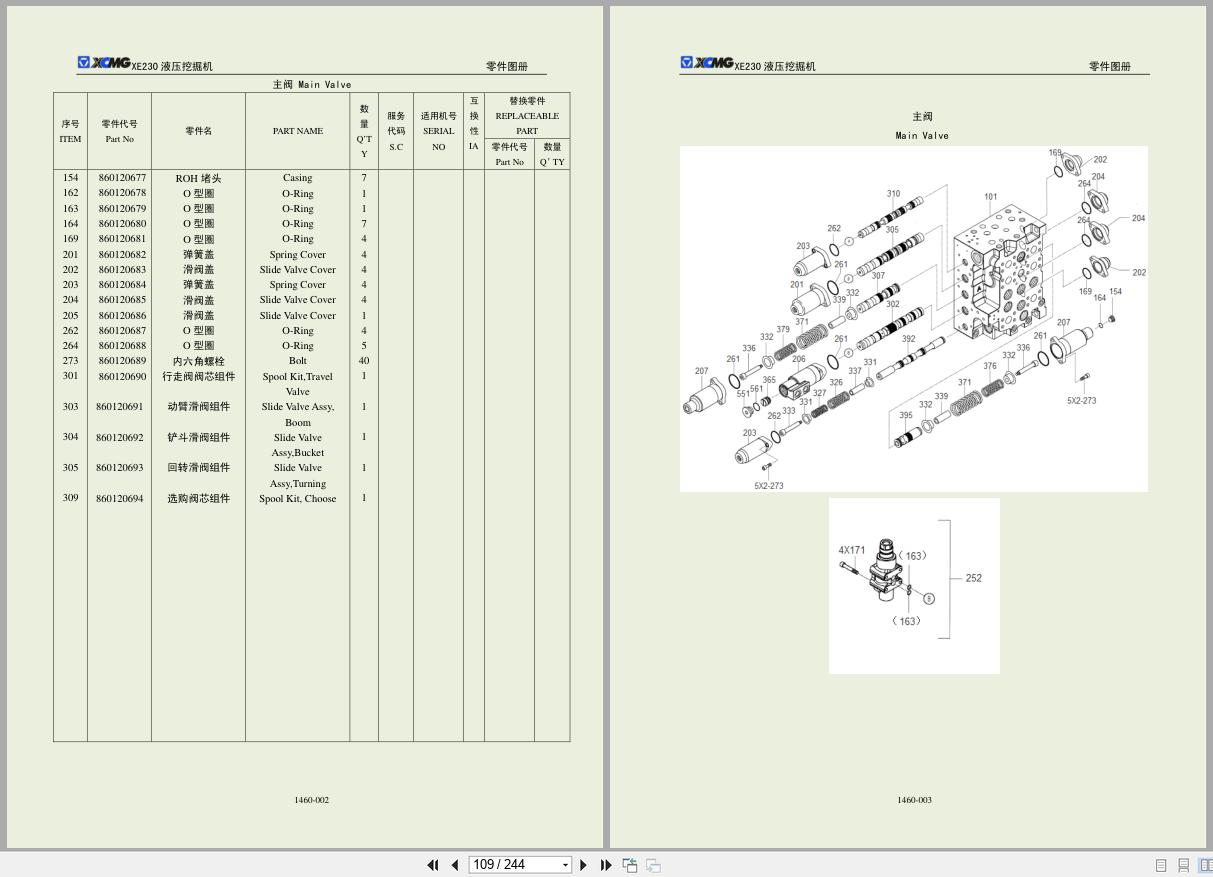This screenshot has height=877, width=1213.
Task: Click quantity 40 for the Bolt row
Action: click(364, 361)
